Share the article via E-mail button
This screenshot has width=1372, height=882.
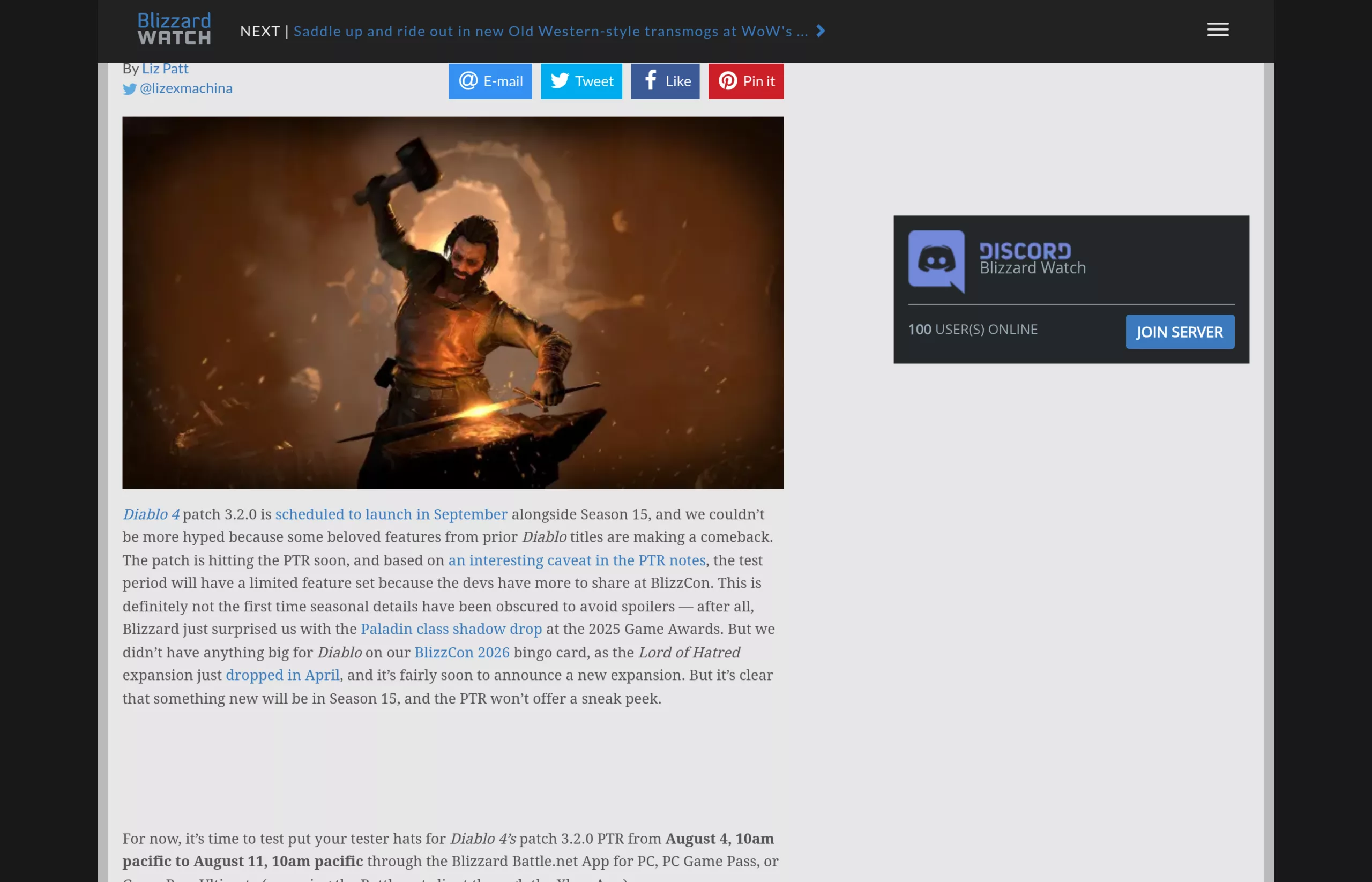point(490,81)
